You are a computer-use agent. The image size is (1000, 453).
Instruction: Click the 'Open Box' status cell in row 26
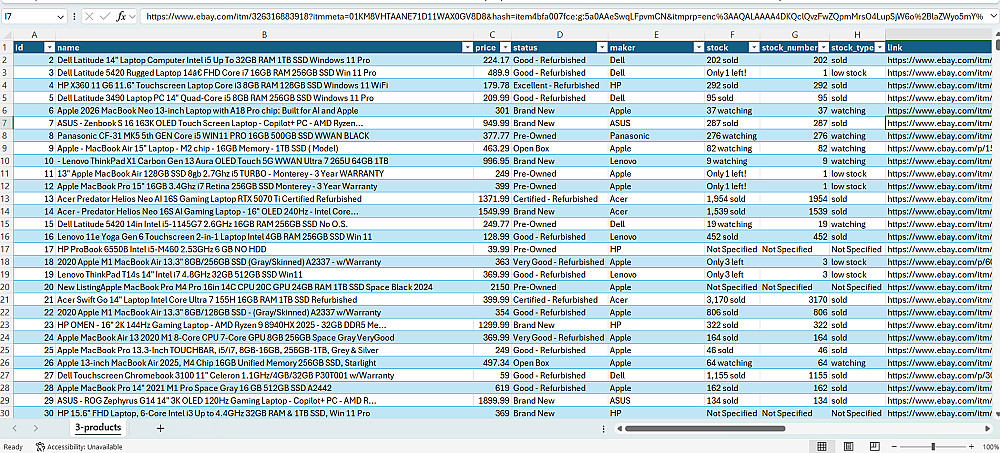coord(559,363)
